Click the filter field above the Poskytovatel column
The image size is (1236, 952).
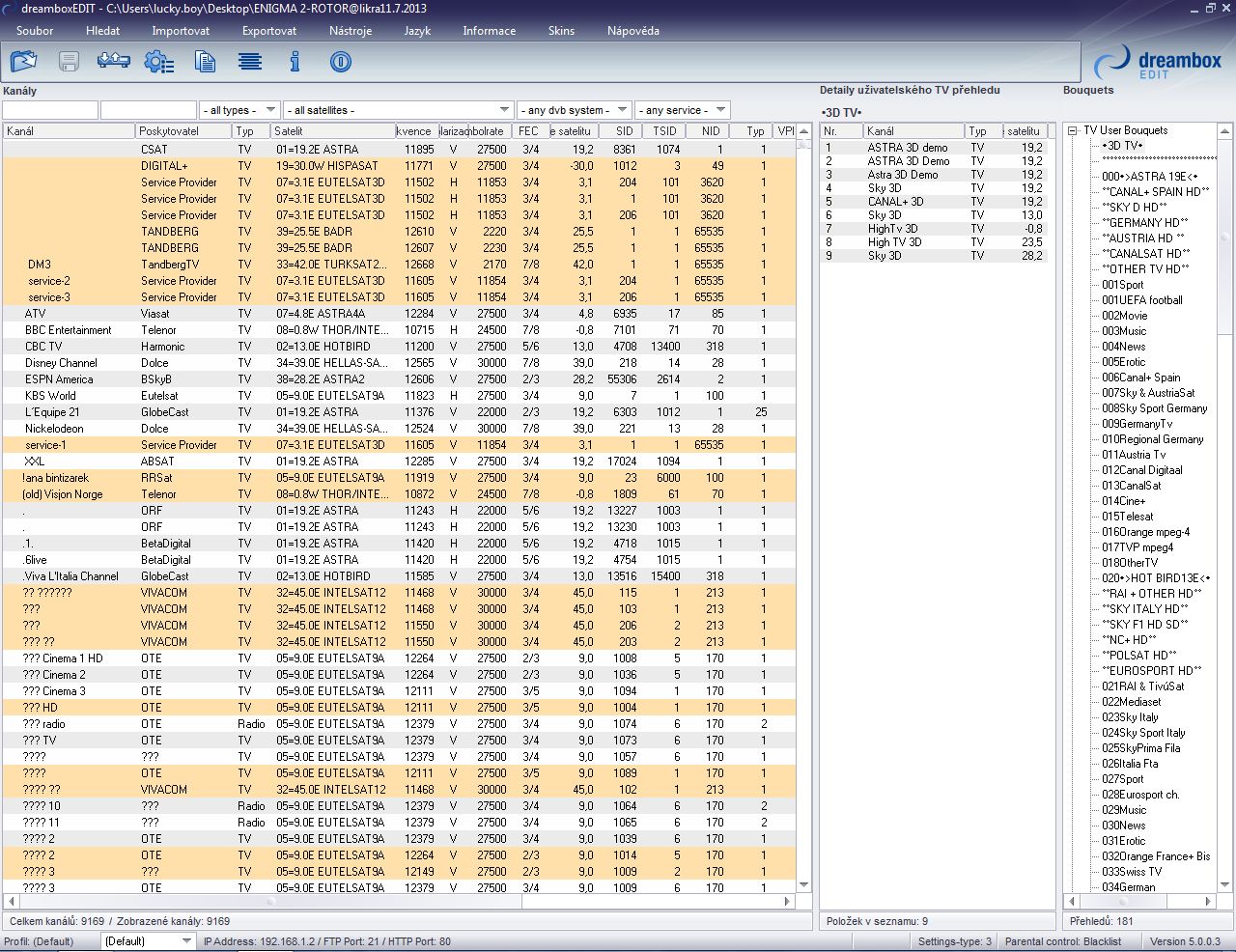click(x=149, y=110)
